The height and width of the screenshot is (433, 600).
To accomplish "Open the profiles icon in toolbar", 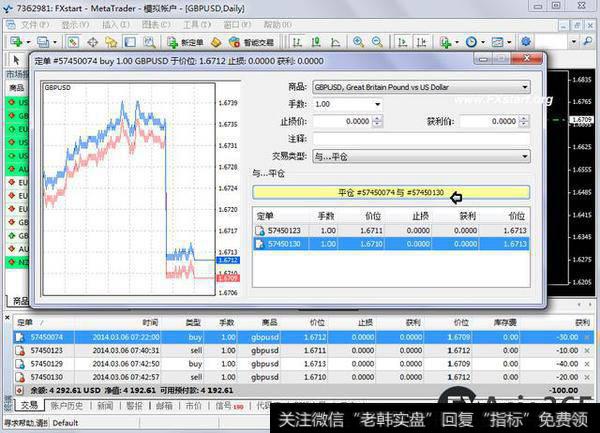I will (x=43, y=42).
